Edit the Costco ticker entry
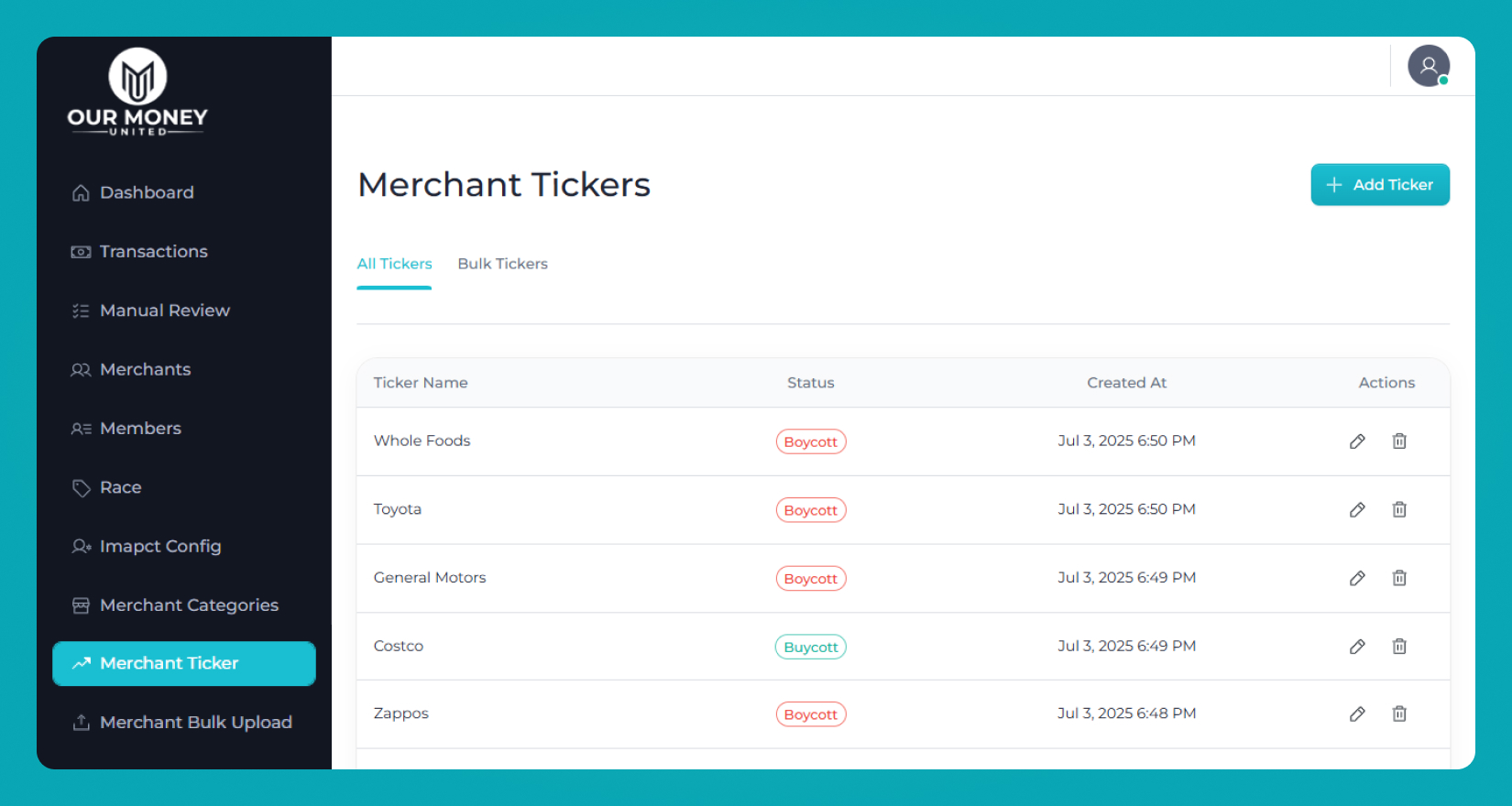Image resolution: width=1512 pixels, height=806 pixels. tap(1357, 647)
